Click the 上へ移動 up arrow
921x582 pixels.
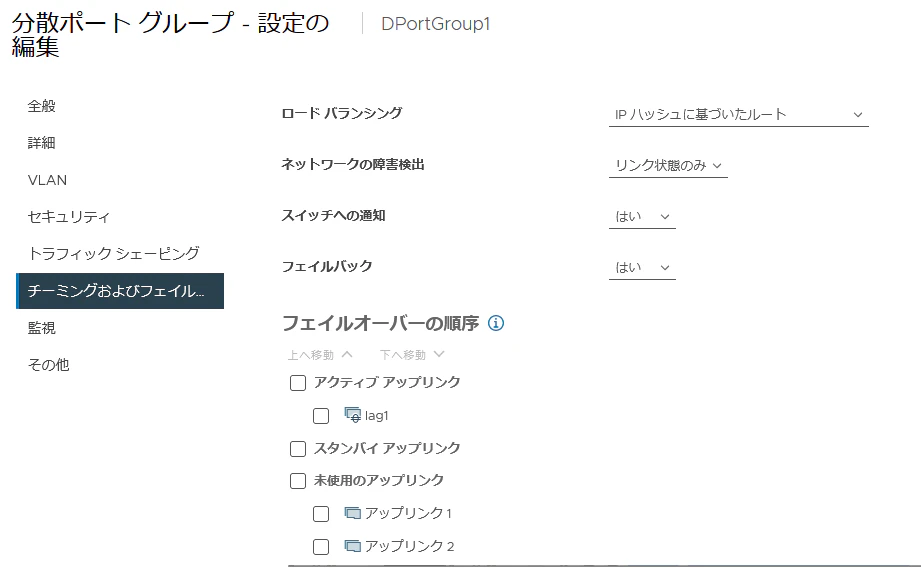tap(347, 354)
